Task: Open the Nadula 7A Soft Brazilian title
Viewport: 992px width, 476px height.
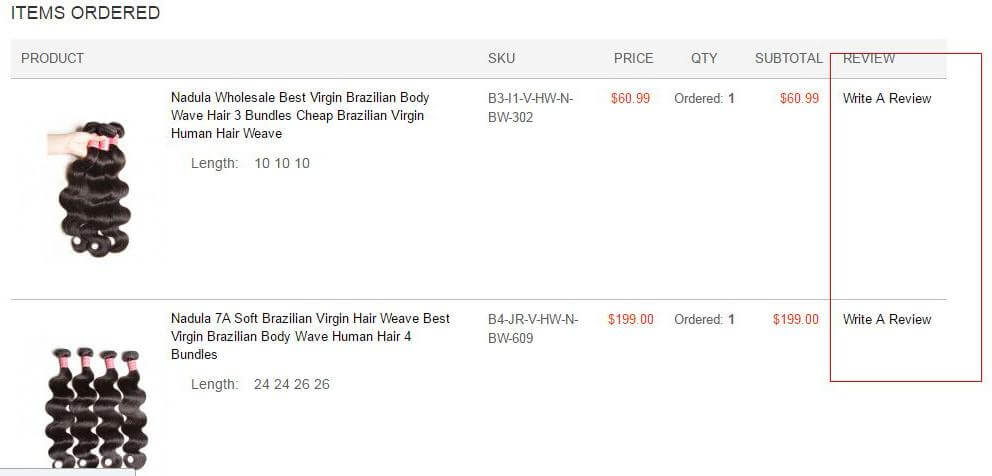Action: (310, 336)
